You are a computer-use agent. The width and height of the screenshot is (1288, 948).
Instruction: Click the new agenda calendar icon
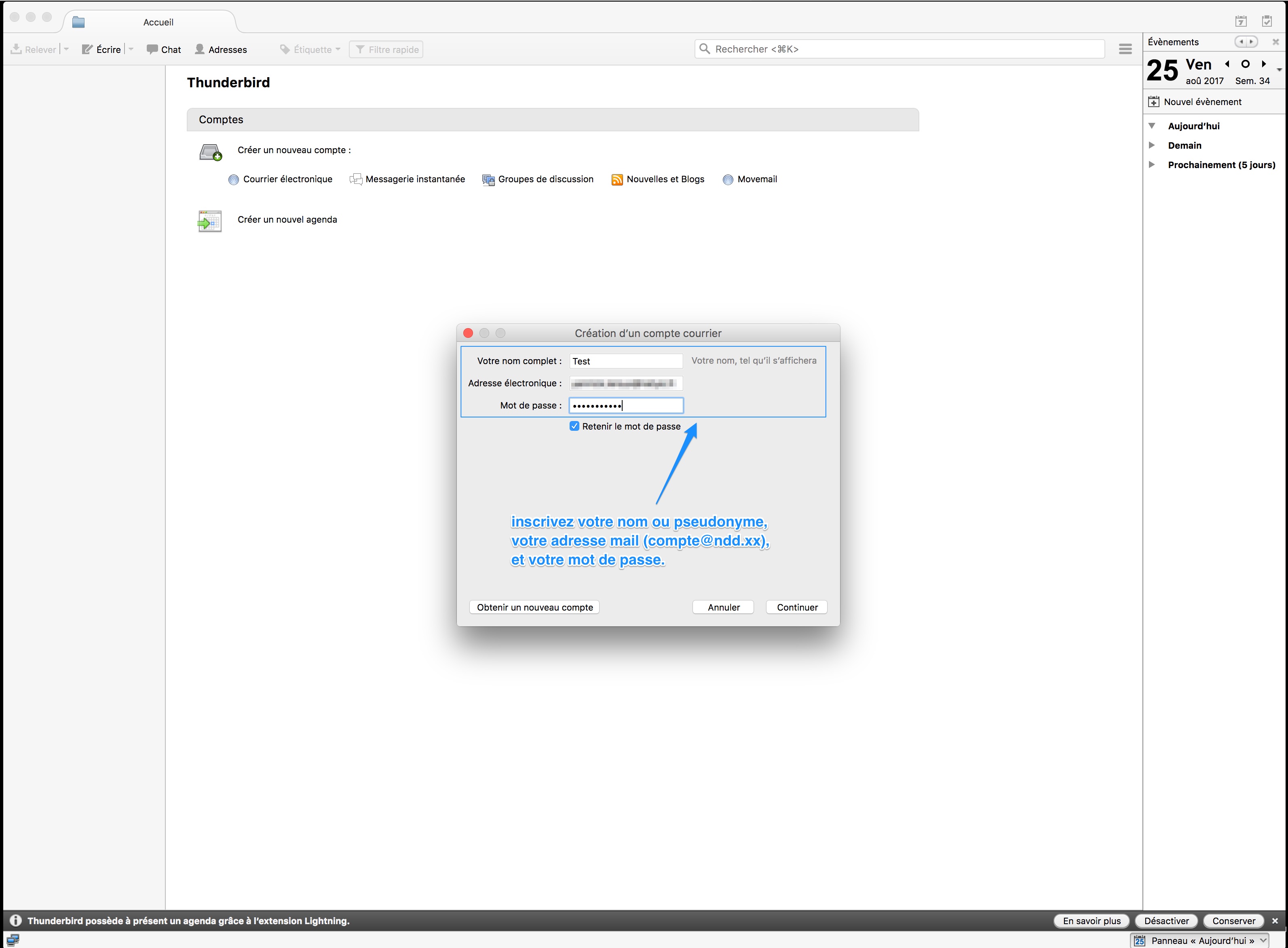click(209, 221)
